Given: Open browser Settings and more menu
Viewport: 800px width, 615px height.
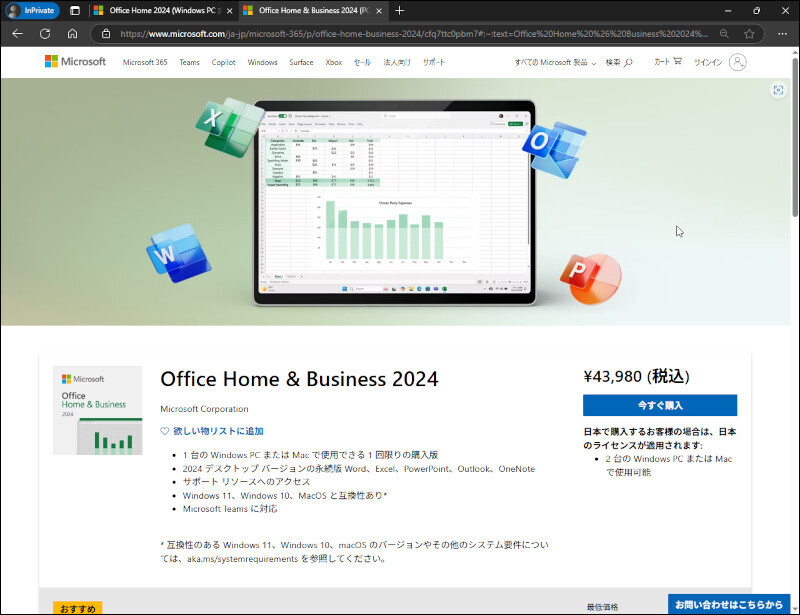Looking at the screenshot, I should 782,34.
